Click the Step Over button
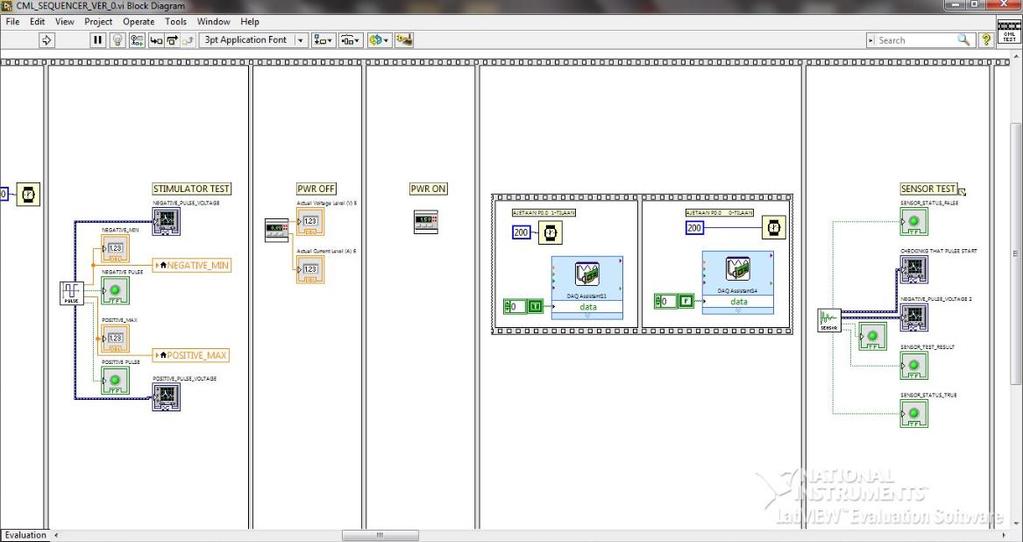 172,40
